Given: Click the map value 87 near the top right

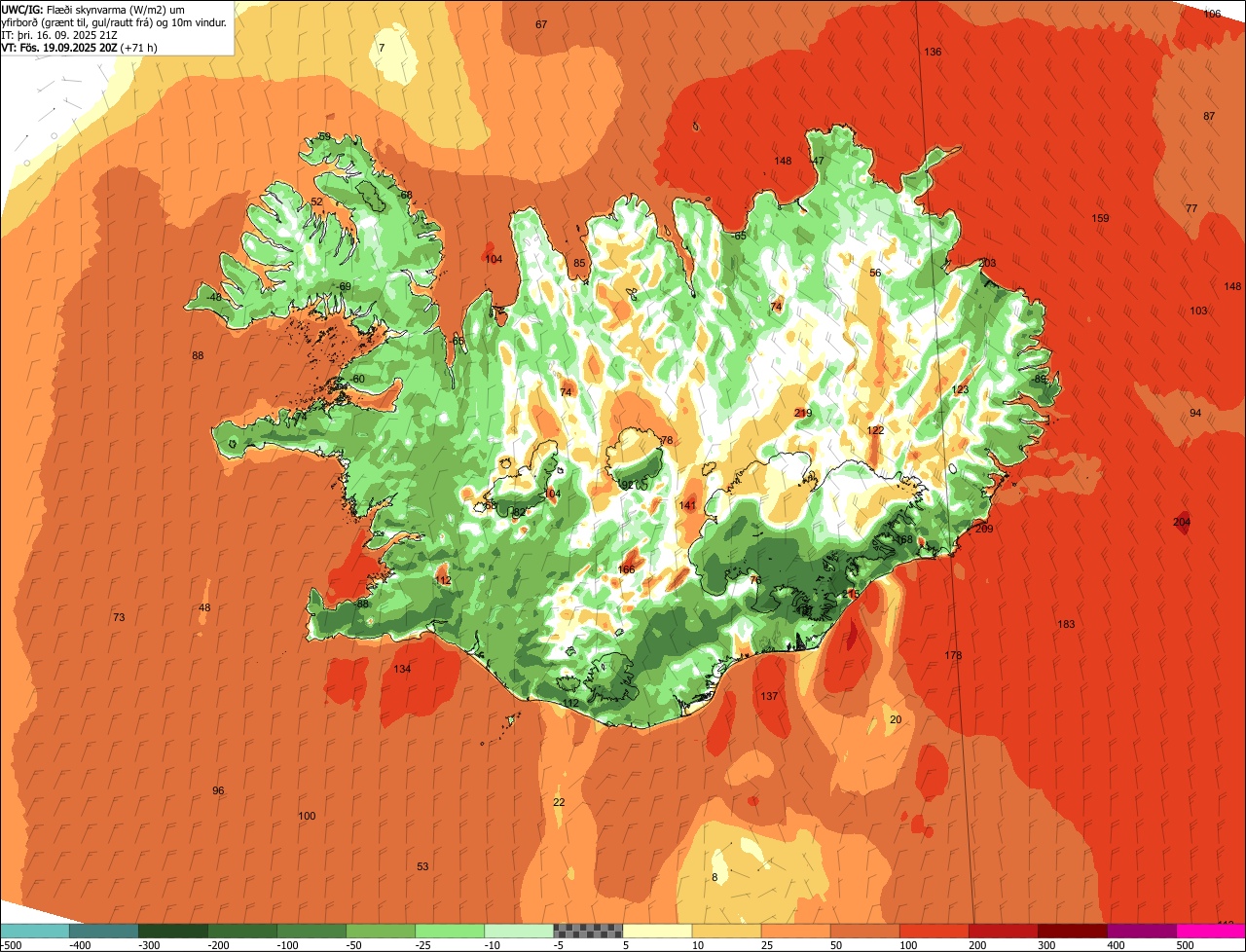Looking at the screenshot, I should coord(1209,116).
